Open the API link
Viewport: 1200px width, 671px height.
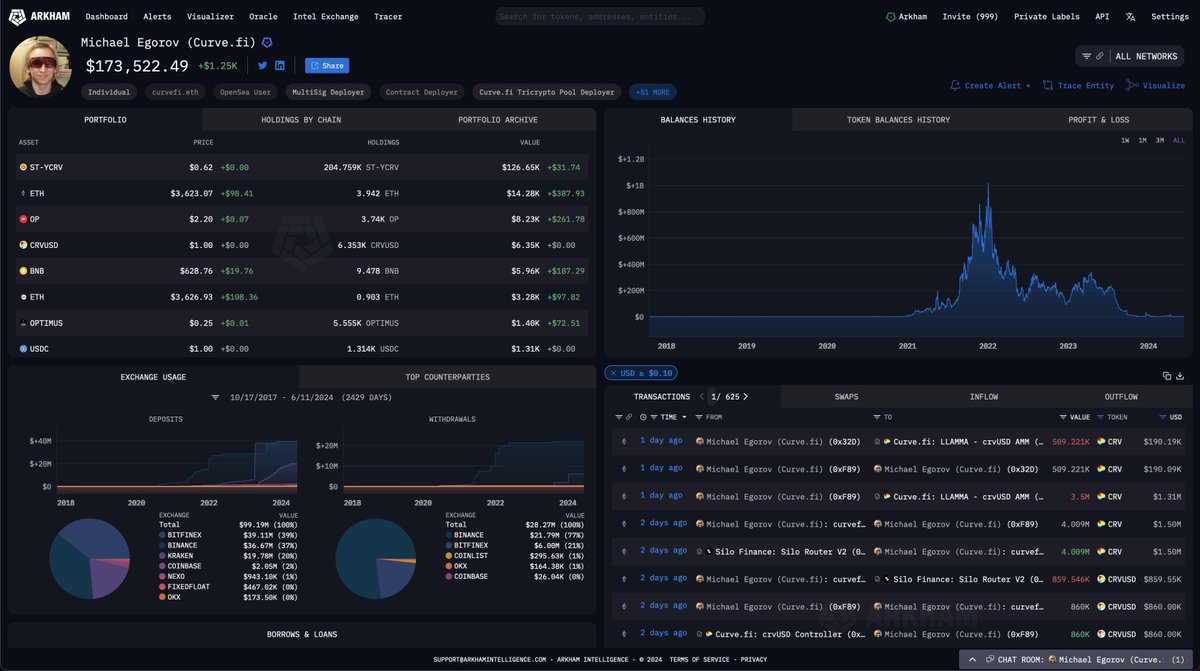pos(1102,16)
